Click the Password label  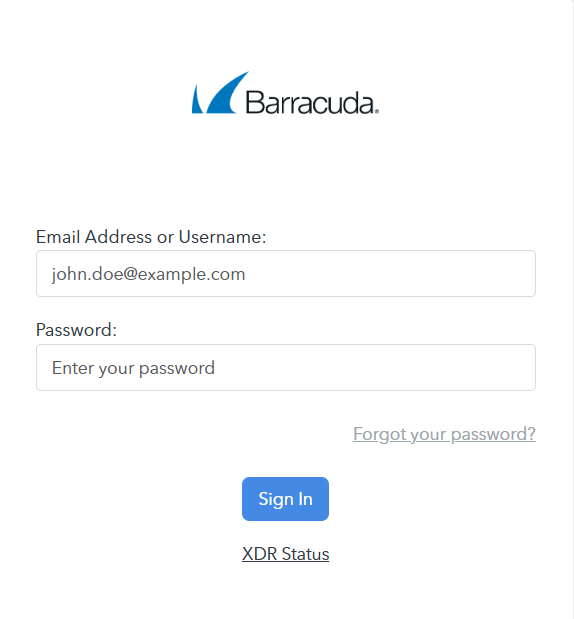click(76, 330)
